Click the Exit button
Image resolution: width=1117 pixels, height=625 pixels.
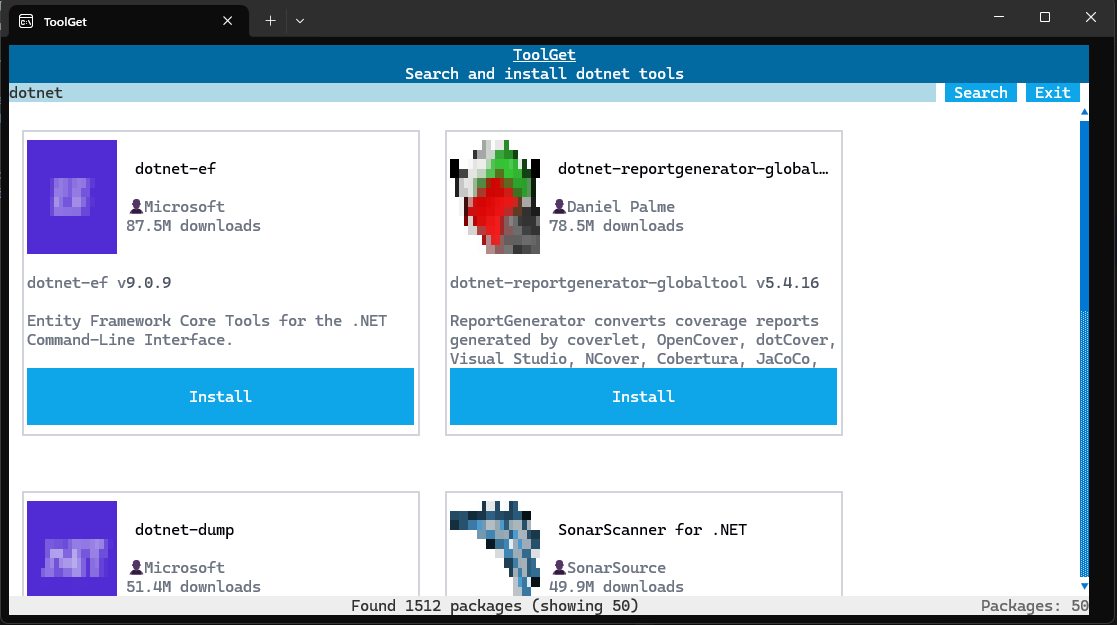tap(1053, 93)
